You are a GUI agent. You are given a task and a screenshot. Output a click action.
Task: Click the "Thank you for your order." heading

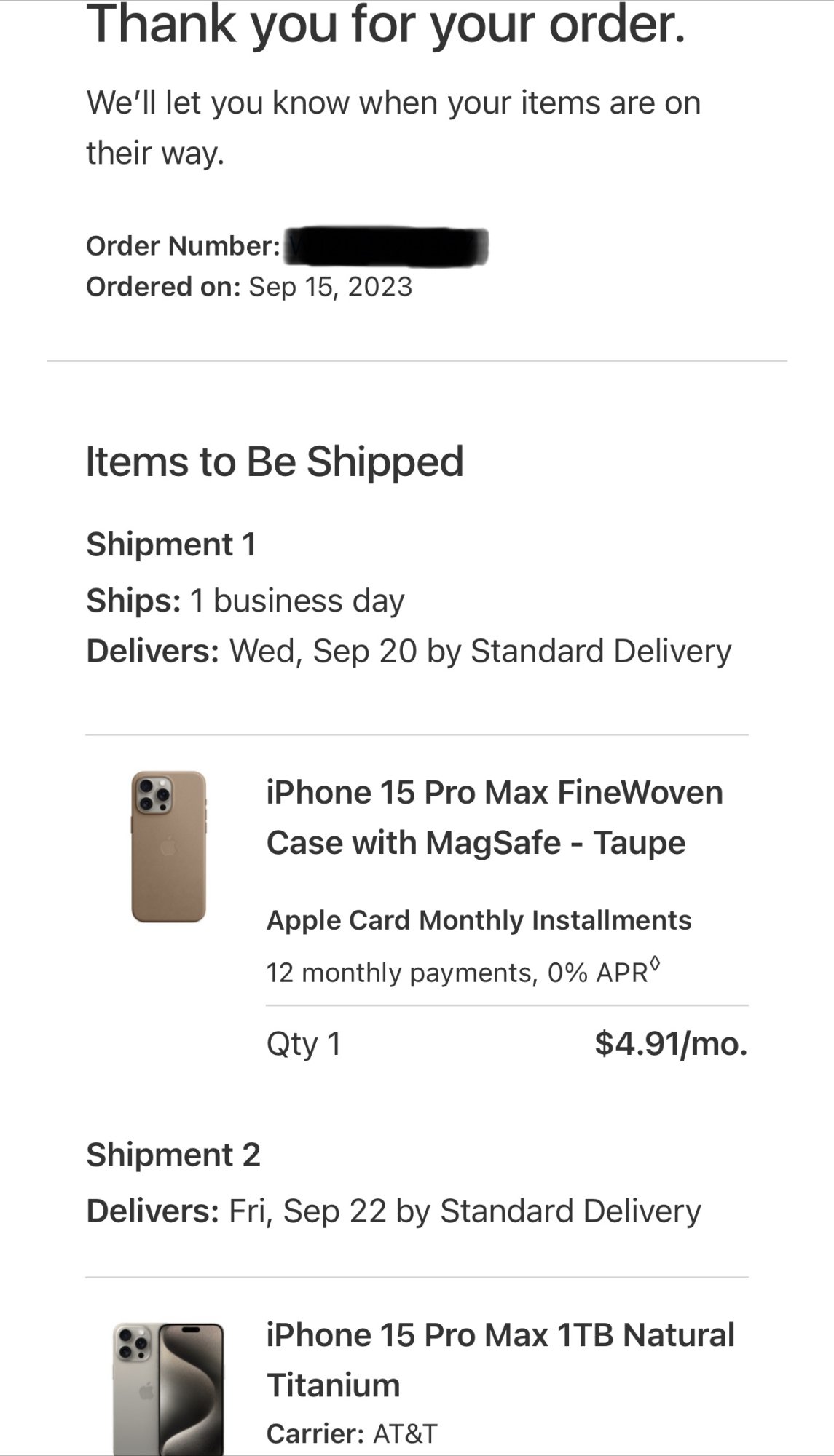[x=386, y=25]
